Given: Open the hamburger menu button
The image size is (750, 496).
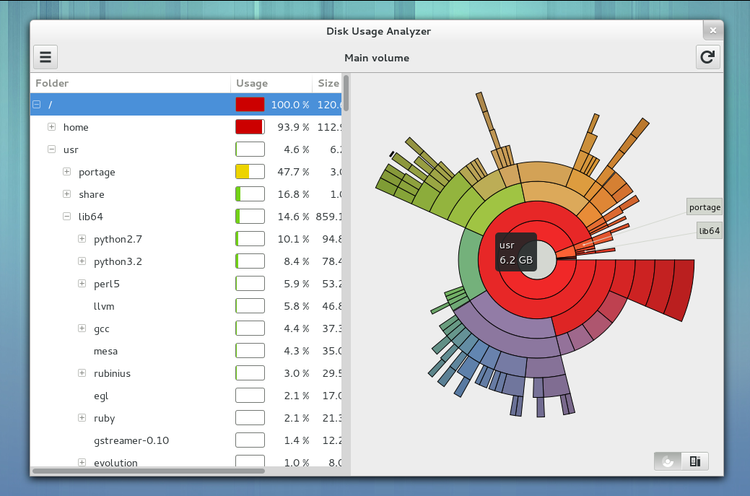Looking at the screenshot, I should click(46, 57).
